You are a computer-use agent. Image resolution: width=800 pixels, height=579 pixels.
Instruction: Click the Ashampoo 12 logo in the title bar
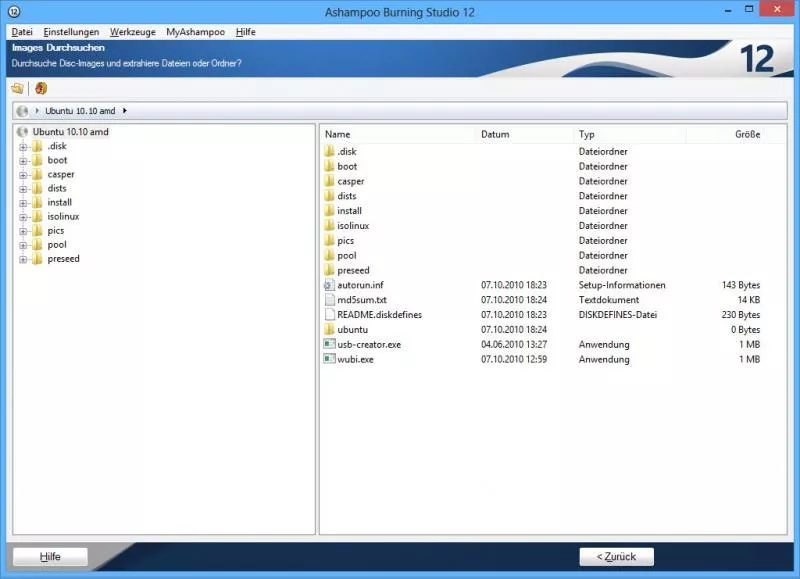14,11
